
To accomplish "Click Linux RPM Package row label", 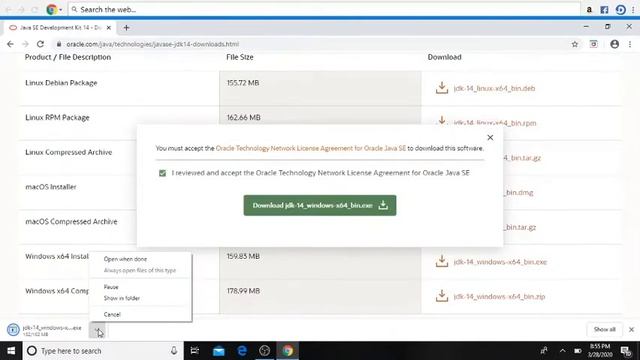I will point(57,118).
